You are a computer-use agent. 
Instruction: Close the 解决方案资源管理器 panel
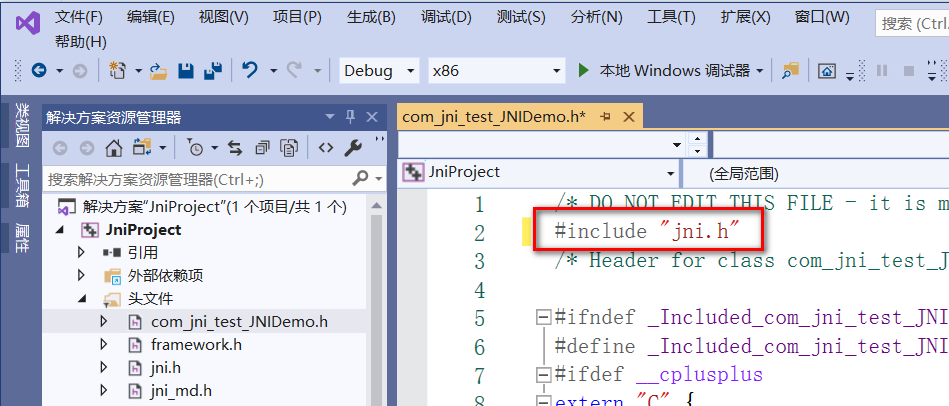point(372,116)
